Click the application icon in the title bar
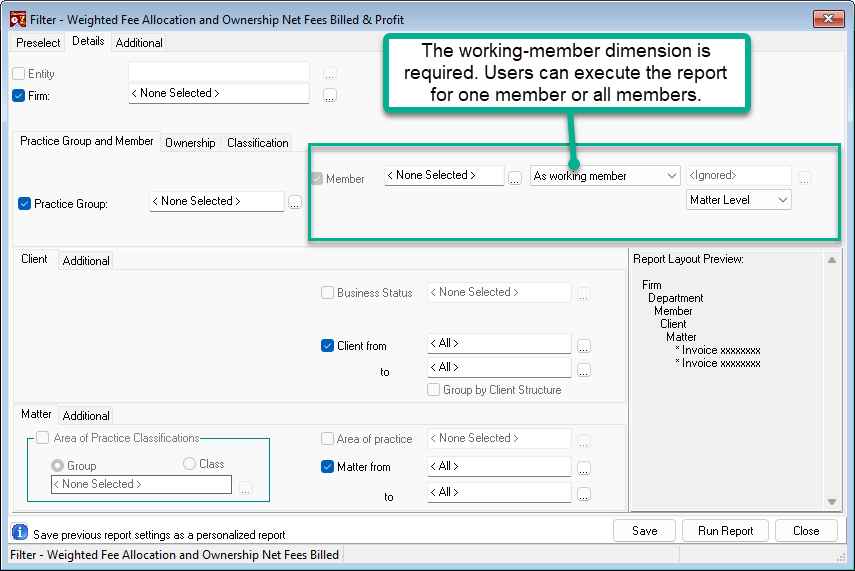Screen dimensions: 855x571 click(17, 19)
